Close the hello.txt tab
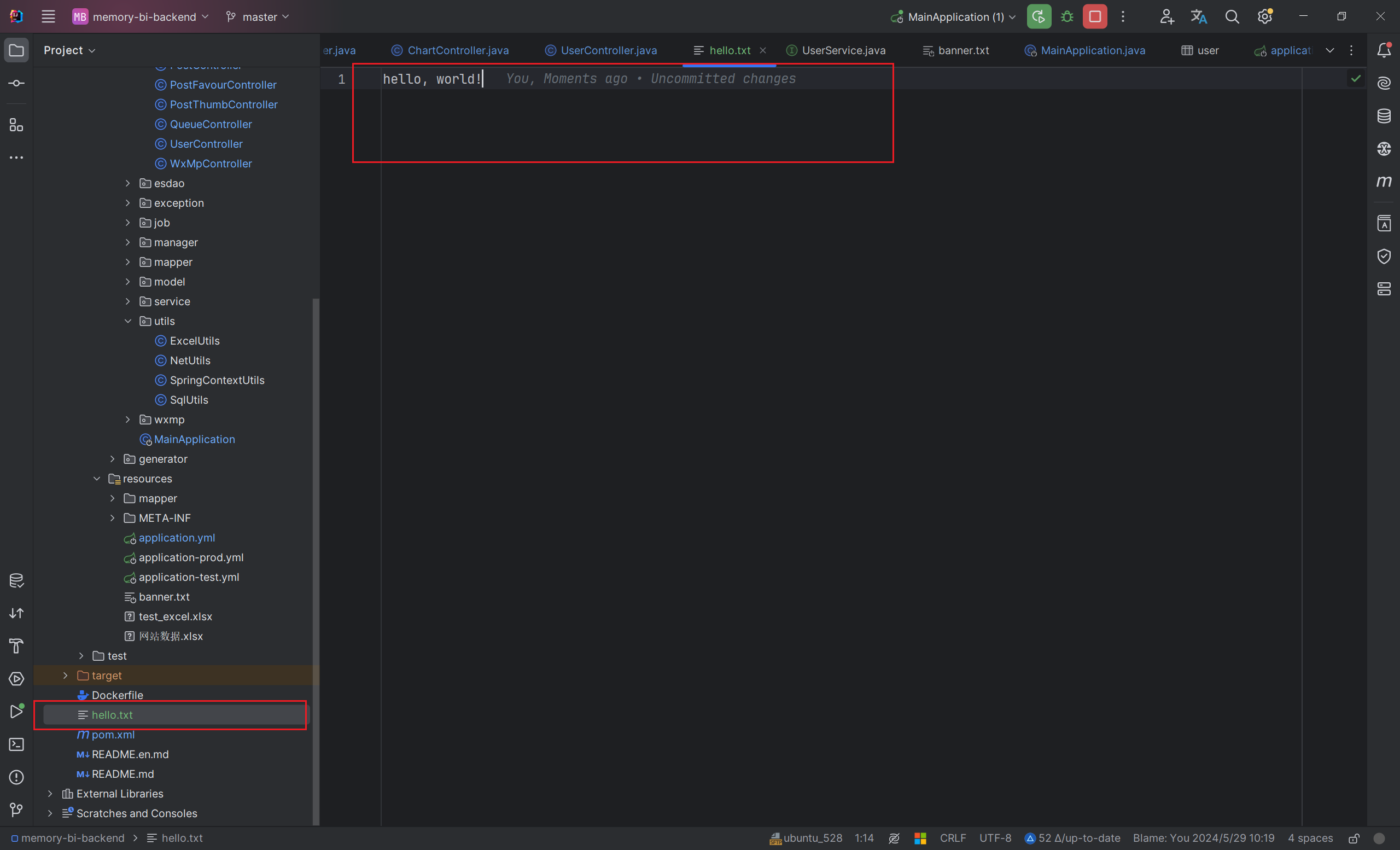1400x850 pixels. [763, 50]
